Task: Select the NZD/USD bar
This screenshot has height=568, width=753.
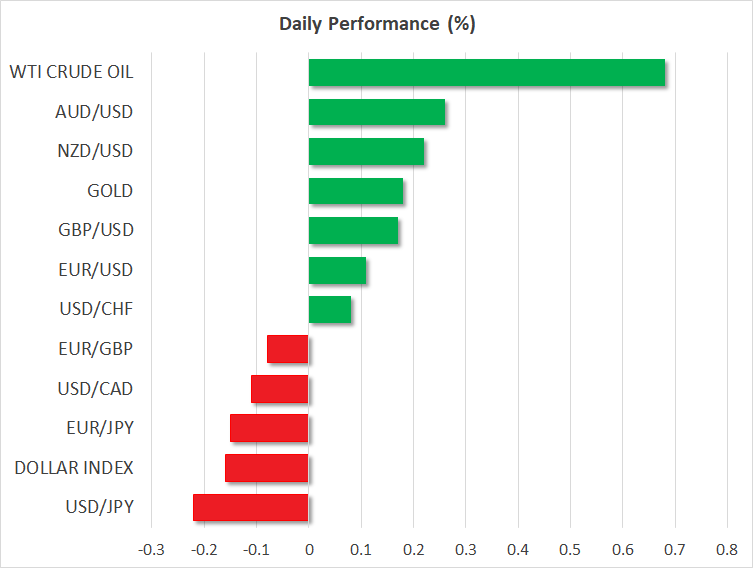Action: coord(366,151)
